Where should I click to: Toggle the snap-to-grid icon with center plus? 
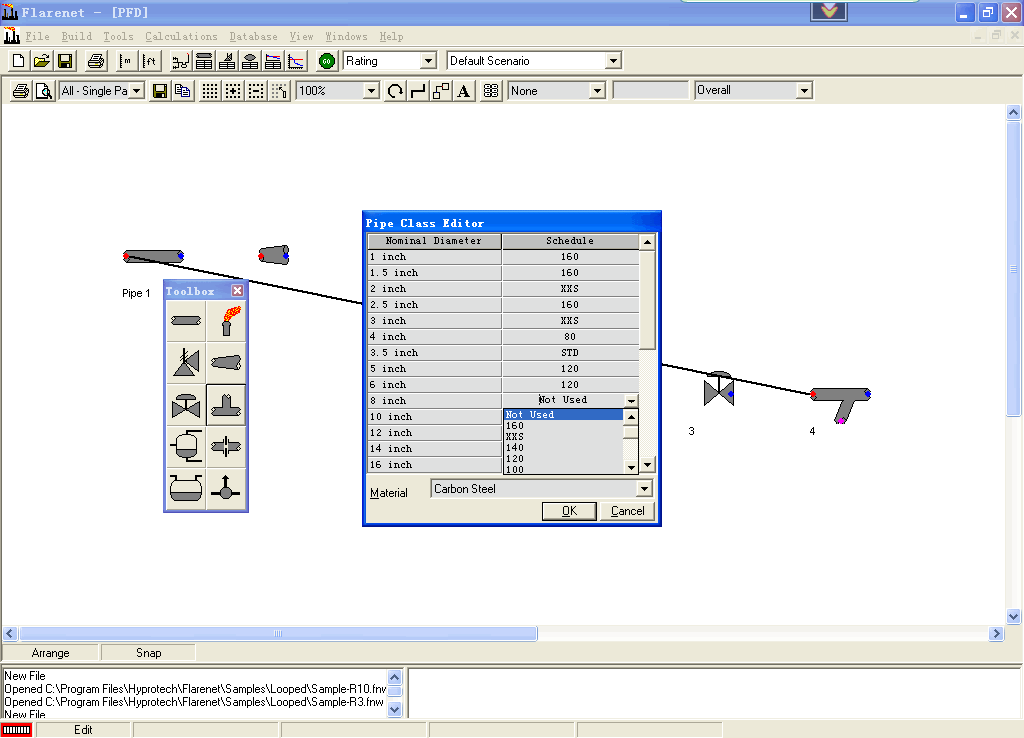tap(233, 91)
